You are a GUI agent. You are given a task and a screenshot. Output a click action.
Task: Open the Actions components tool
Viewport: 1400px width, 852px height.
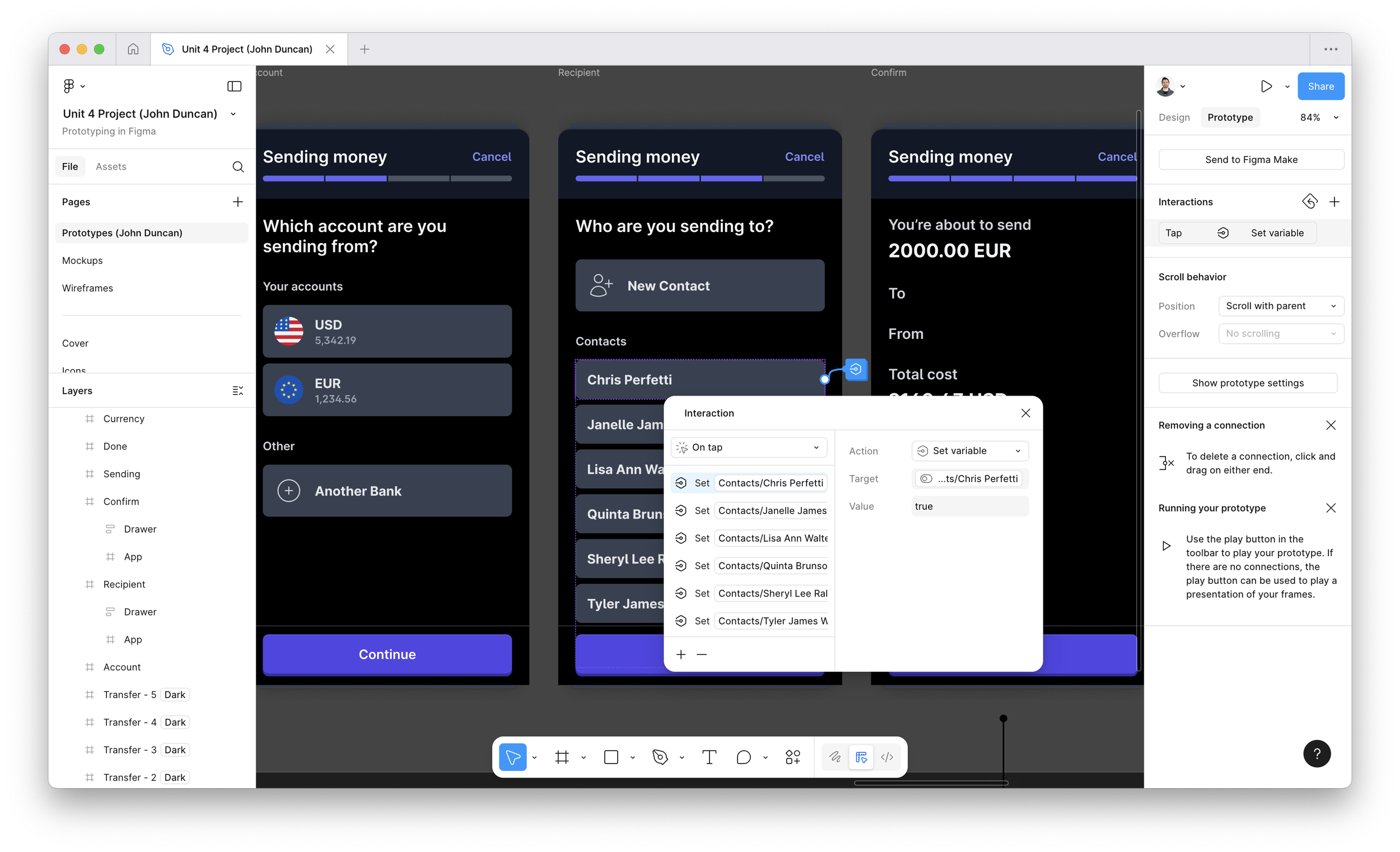(x=792, y=757)
